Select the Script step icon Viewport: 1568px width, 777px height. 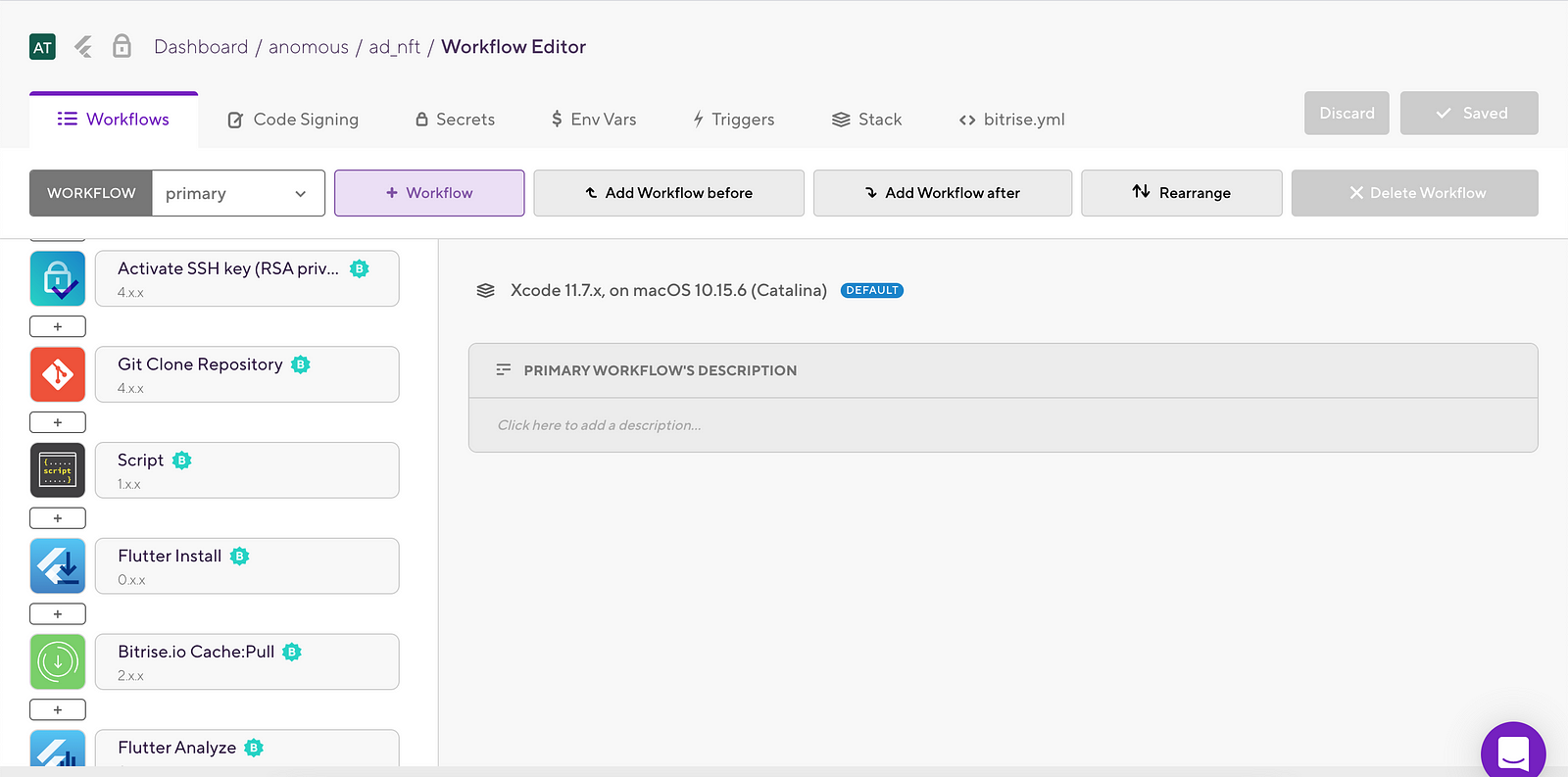58,470
